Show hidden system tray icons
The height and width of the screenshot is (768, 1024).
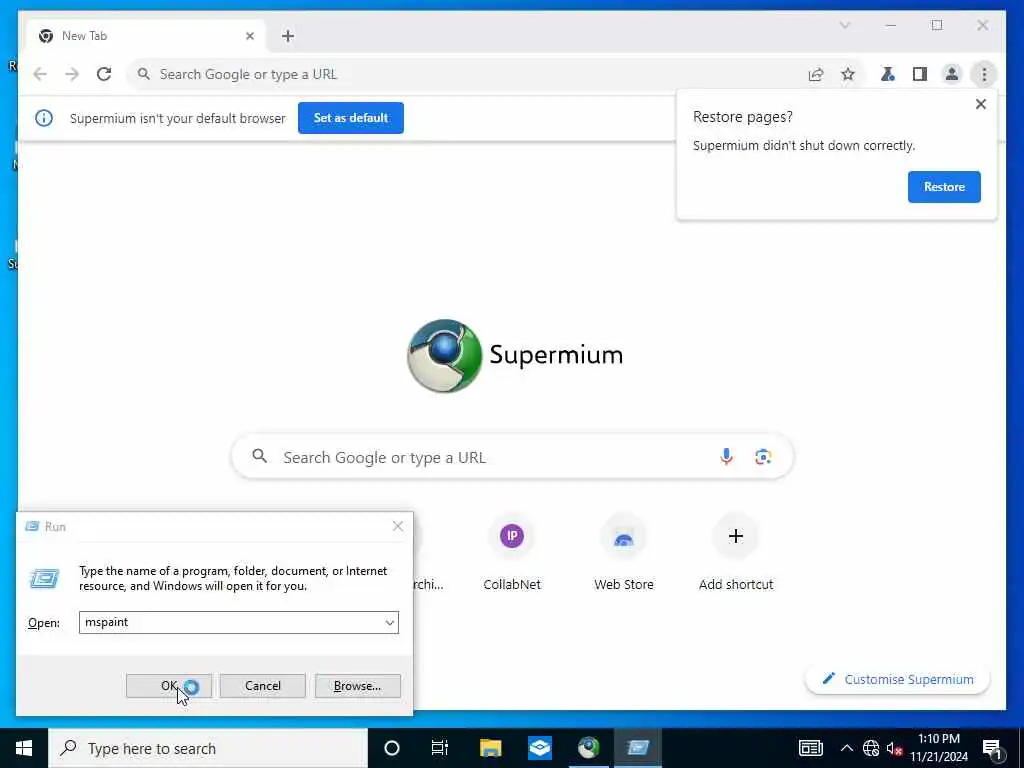pos(846,748)
